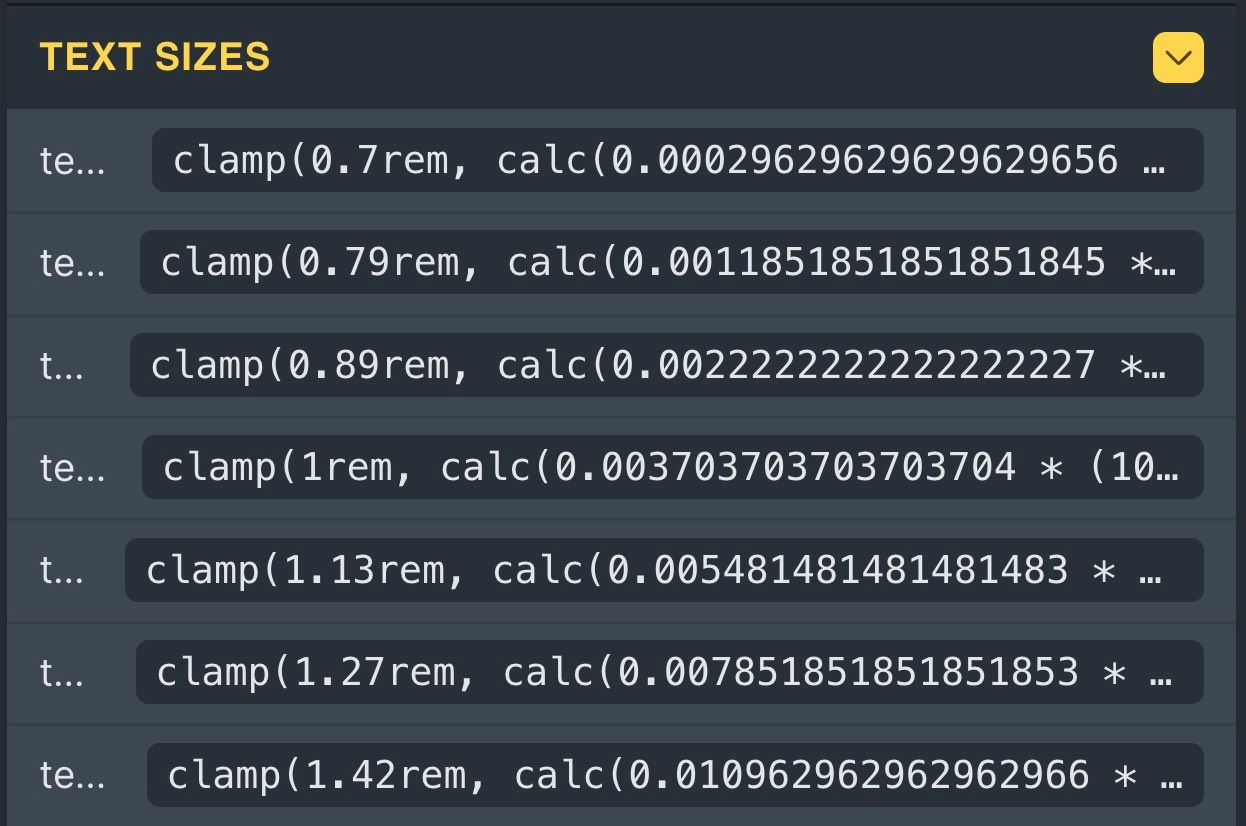This screenshot has width=1246, height=826.
Task: Click the truncated label beside the 1.13rem value
Action: [x=62, y=571]
